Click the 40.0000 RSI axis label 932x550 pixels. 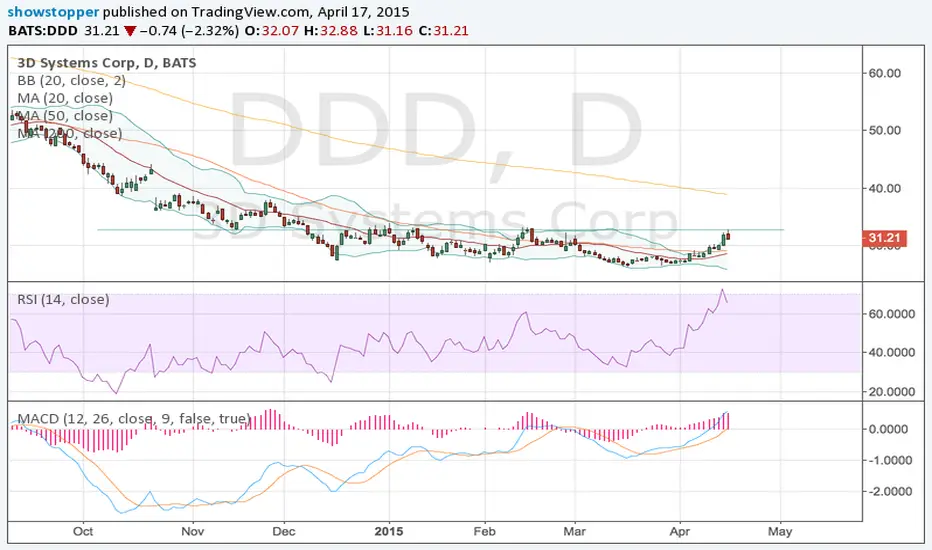coord(892,353)
